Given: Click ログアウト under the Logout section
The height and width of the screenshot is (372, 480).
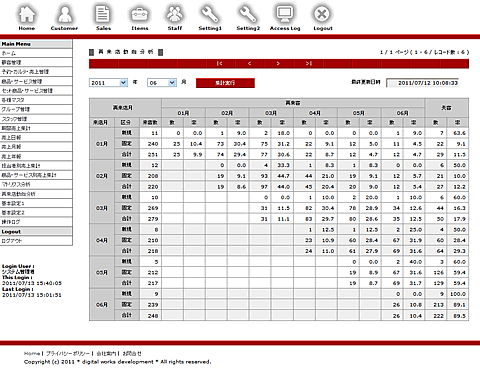Looking at the screenshot, I should pyautogui.click(x=36, y=241).
